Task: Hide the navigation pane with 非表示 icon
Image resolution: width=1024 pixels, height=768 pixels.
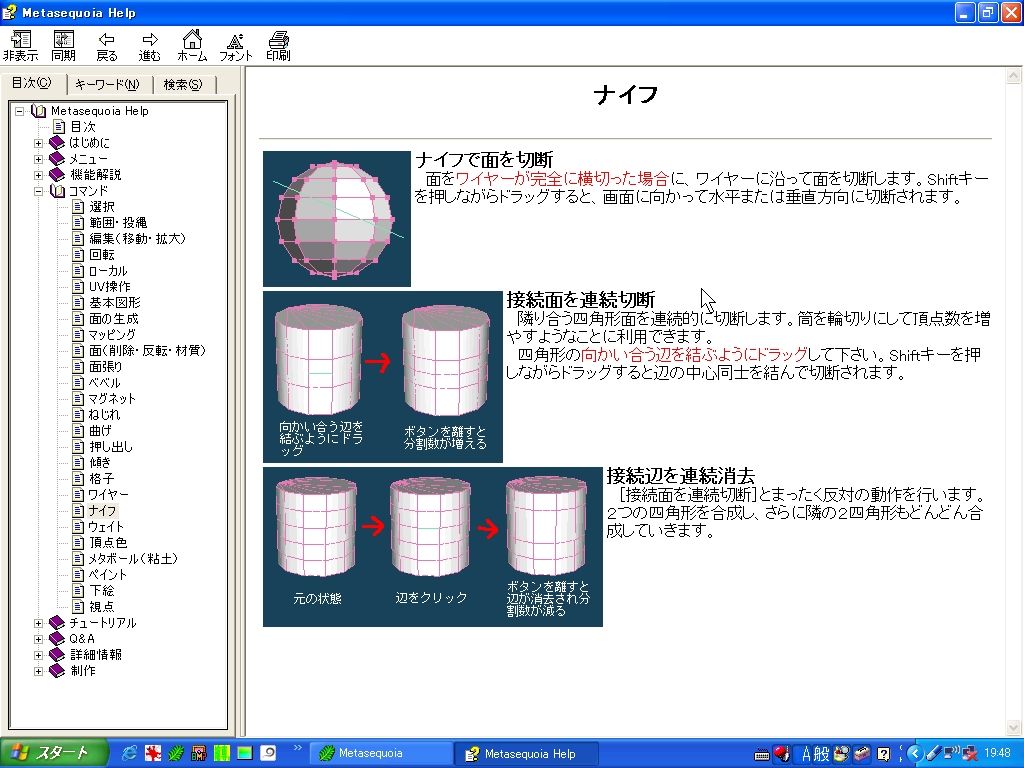Action: [20, 44]
